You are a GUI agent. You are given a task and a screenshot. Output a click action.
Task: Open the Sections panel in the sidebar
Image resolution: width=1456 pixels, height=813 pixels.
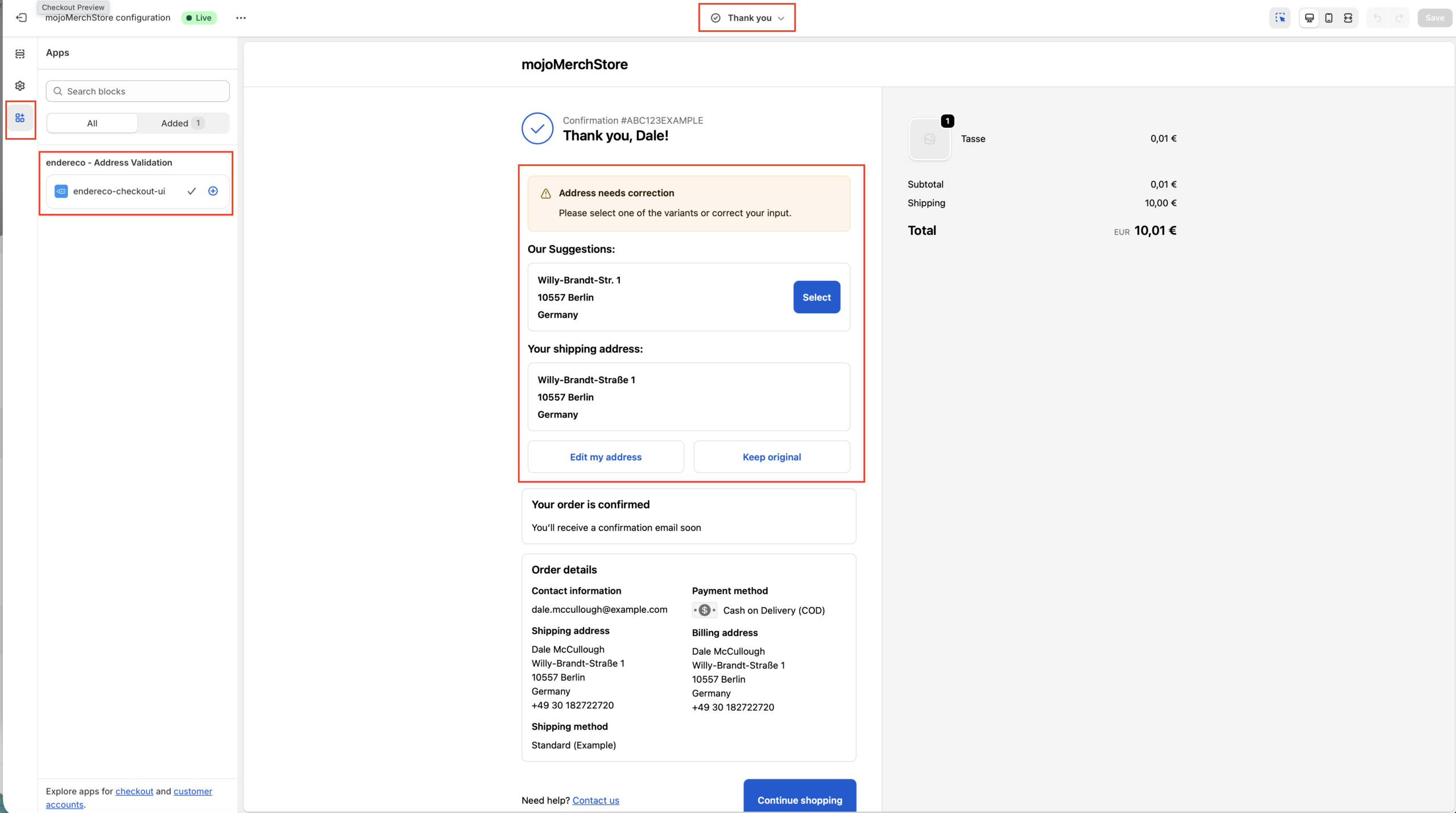coord(20,53)
